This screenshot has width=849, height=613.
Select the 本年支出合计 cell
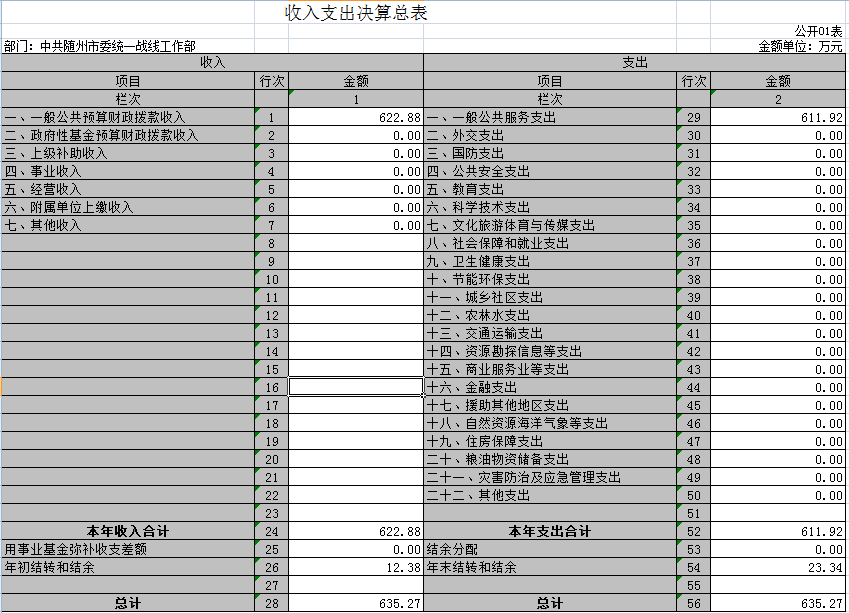pos(549,531)
